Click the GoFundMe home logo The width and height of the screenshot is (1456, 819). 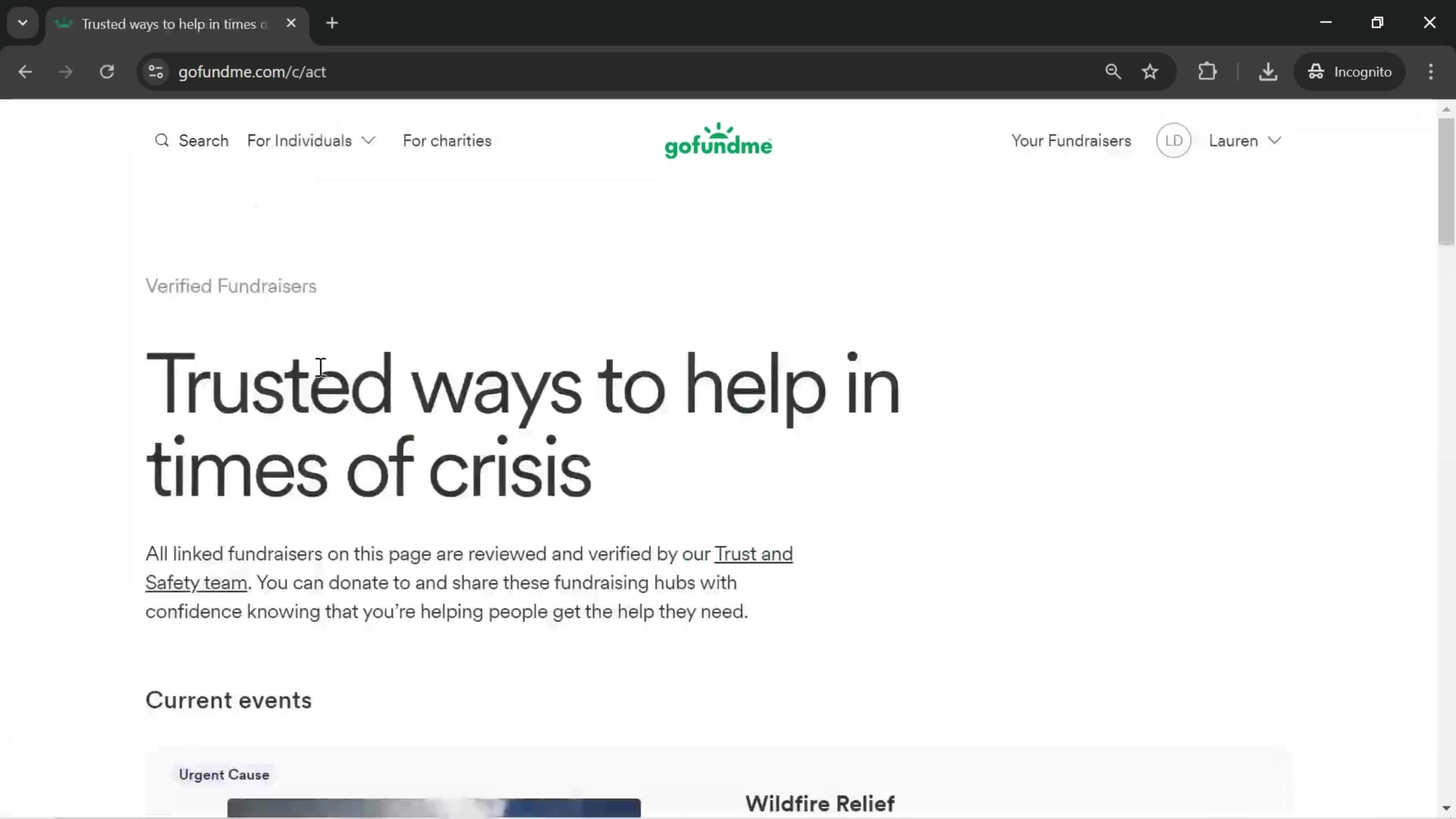coord(718,140)
